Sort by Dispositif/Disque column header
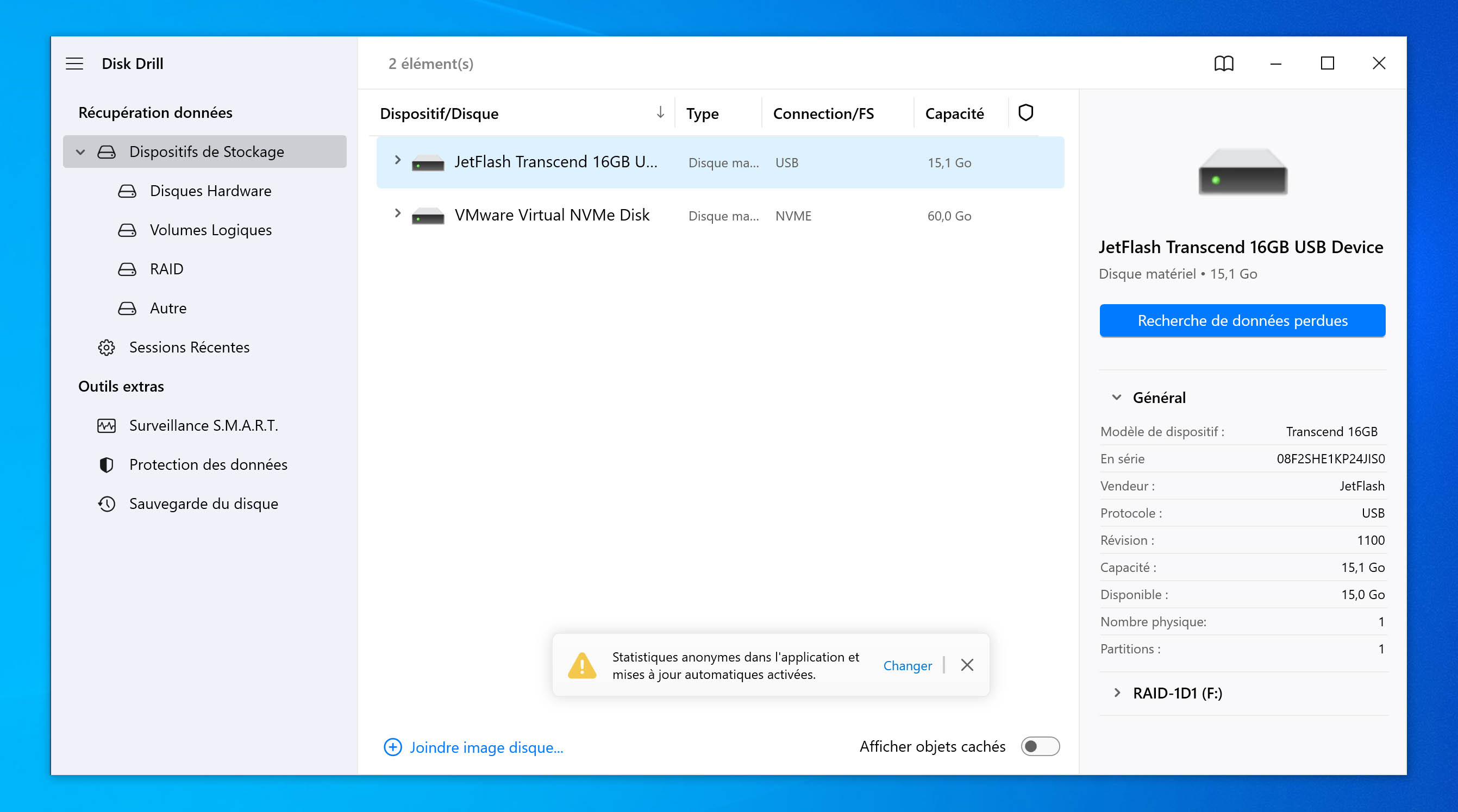Image resolution: width=1458 pixels, height=812 pixels. point(439,113)
